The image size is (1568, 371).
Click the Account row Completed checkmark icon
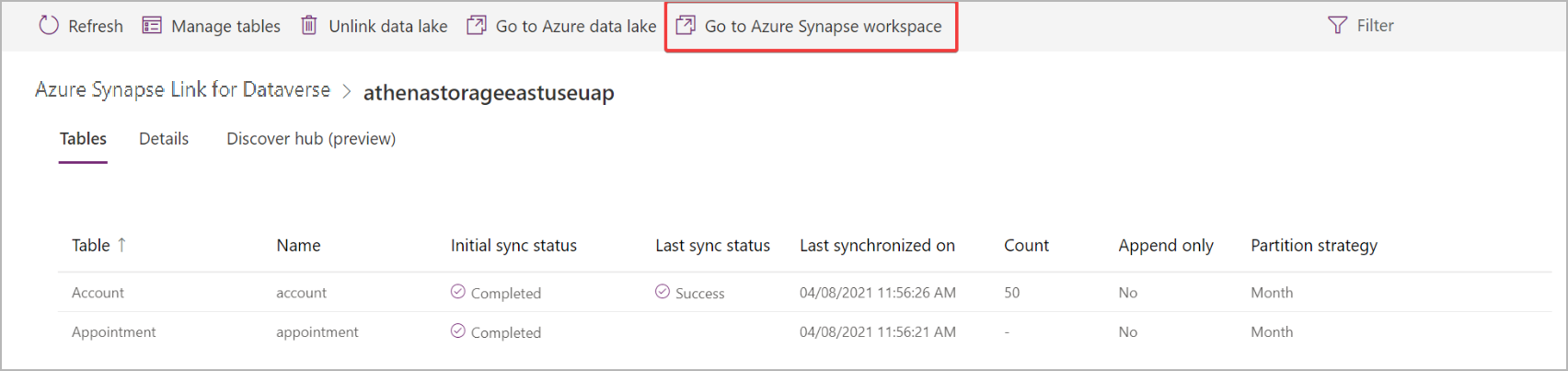(458, 292)
